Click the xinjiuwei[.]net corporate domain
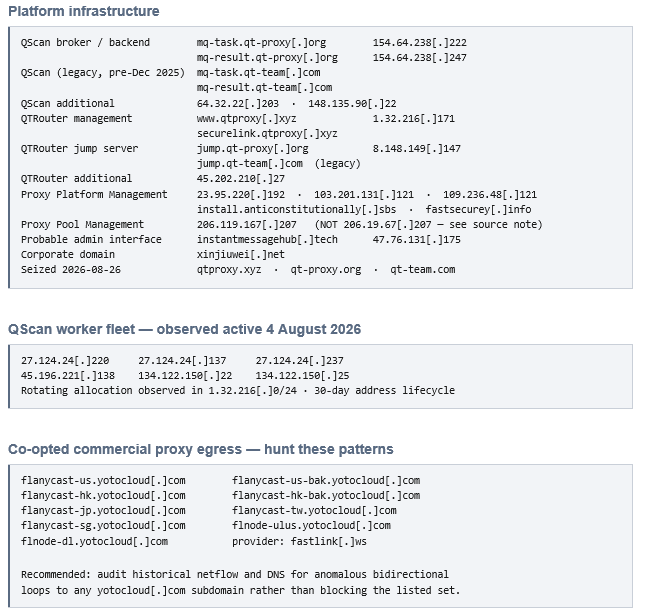 coord(241,255)
